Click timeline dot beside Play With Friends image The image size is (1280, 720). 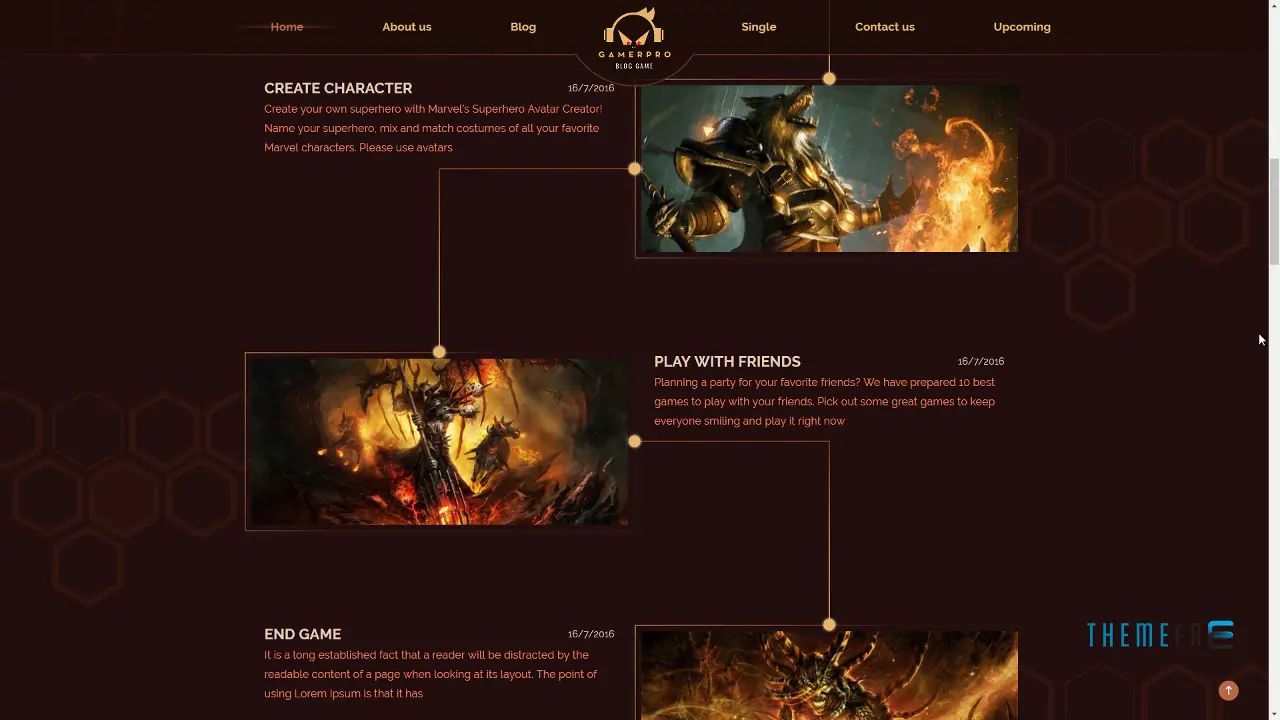tap(634, 441)
